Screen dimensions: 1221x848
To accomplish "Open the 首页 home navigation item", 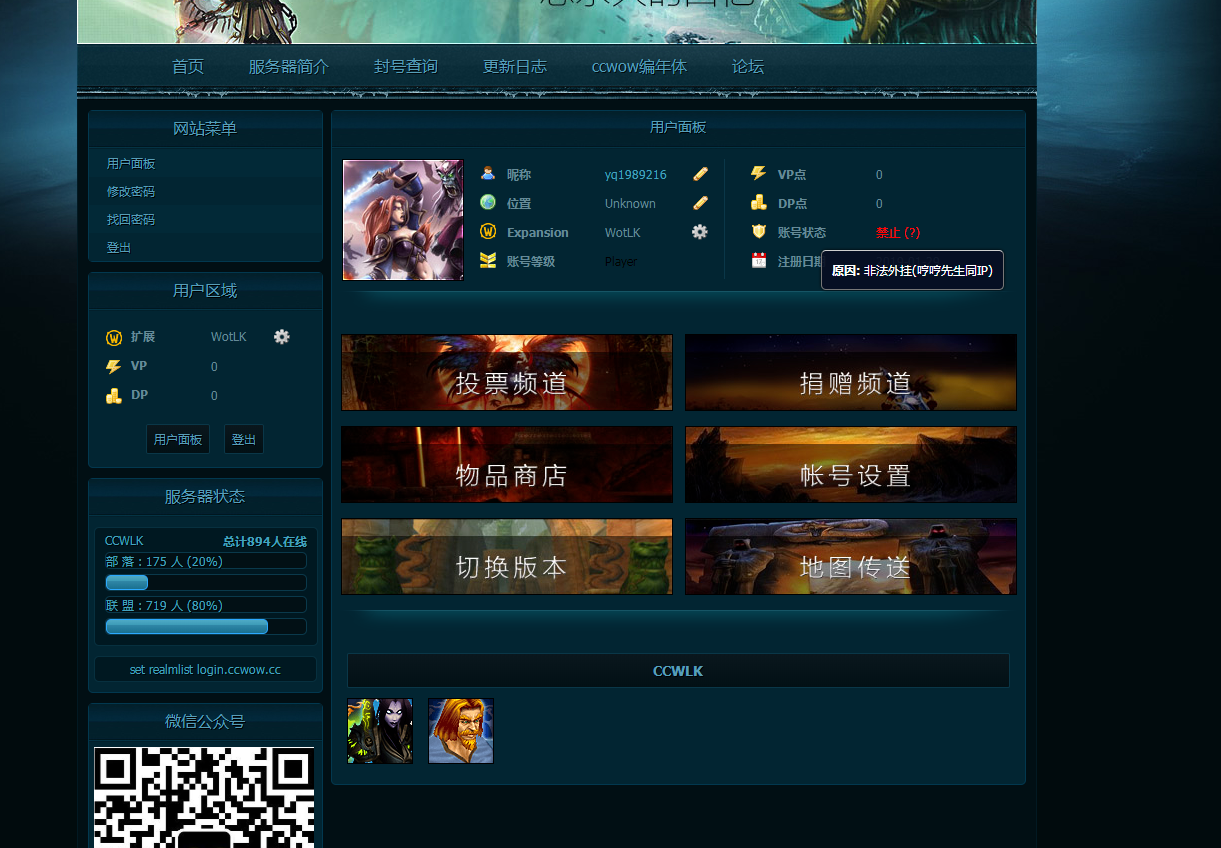I will coord(188,67).
